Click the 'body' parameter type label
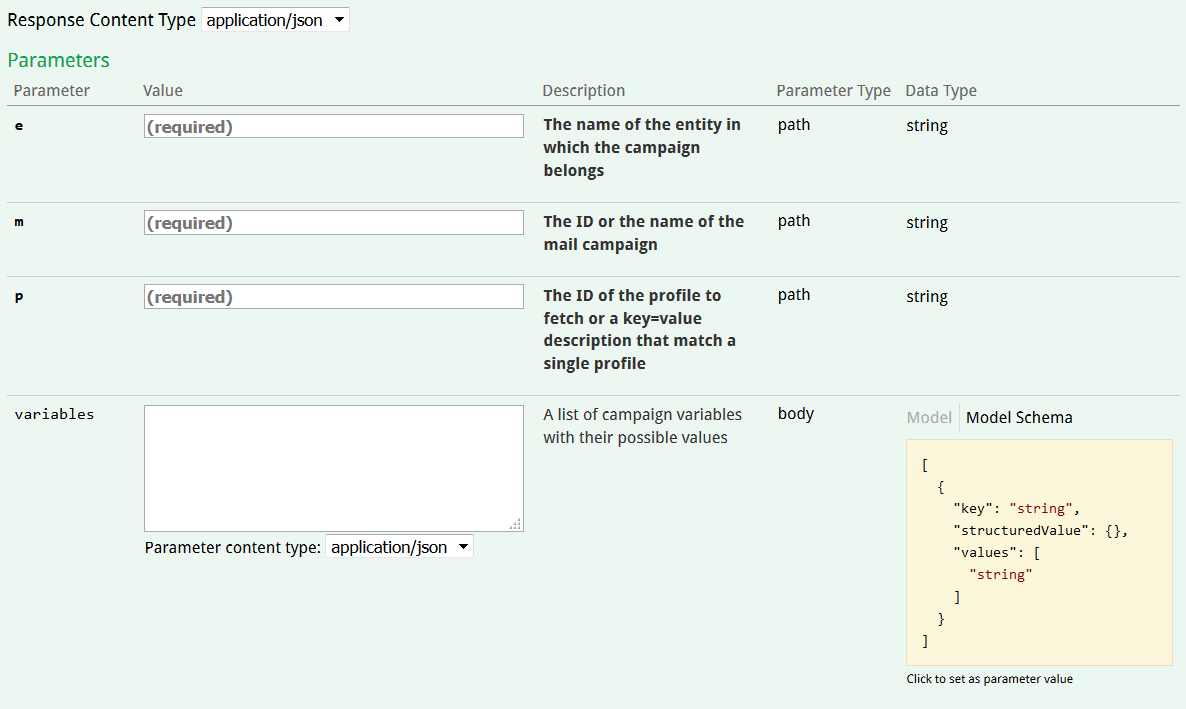 click(x=796, y=413)
